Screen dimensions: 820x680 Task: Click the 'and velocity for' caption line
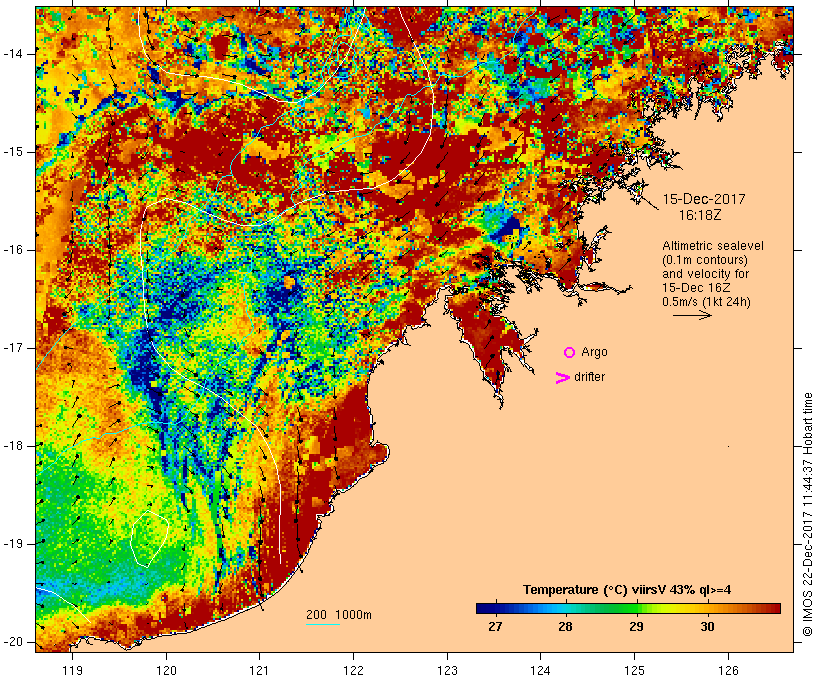click(x=706, y=274)
